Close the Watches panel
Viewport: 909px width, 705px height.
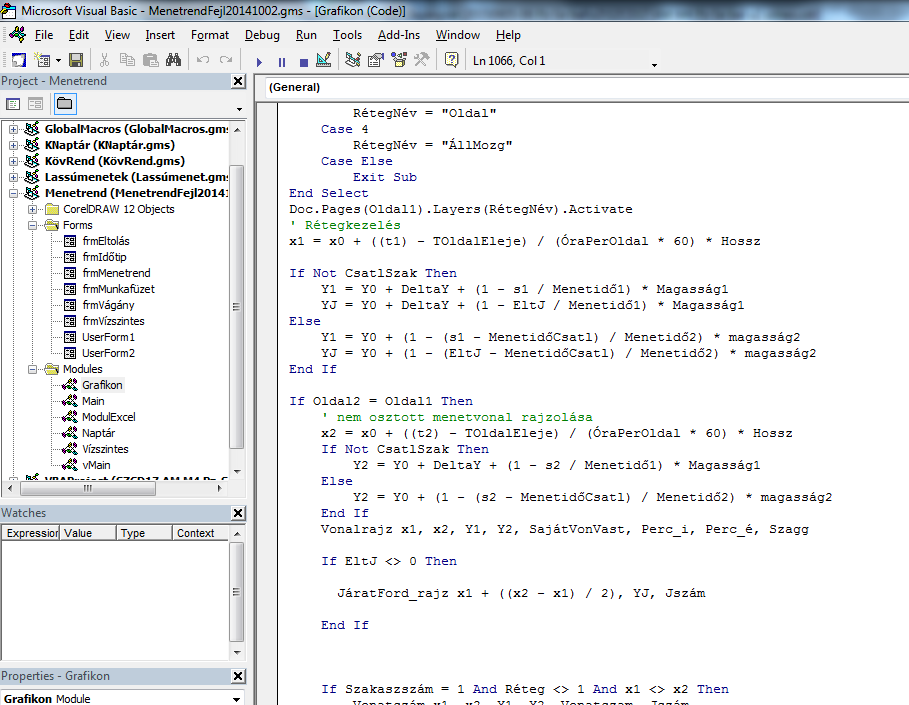pos(238,513)
